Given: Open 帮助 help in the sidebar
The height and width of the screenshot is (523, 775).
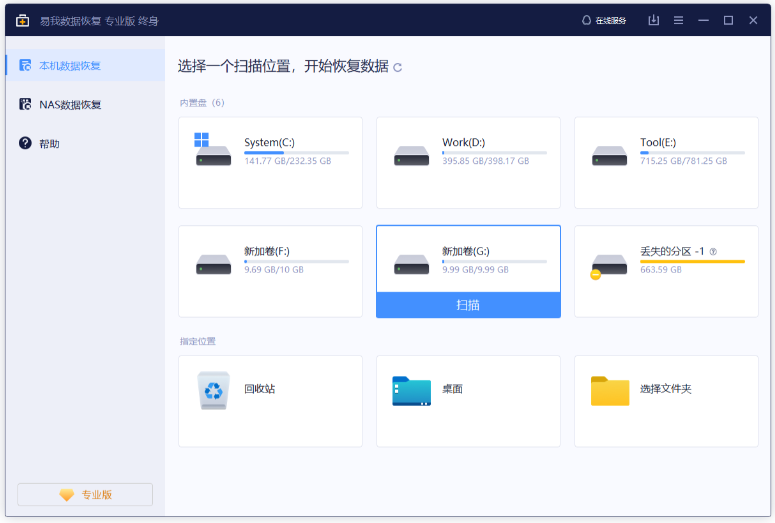Looking at the screenshot, I should 85,143.
